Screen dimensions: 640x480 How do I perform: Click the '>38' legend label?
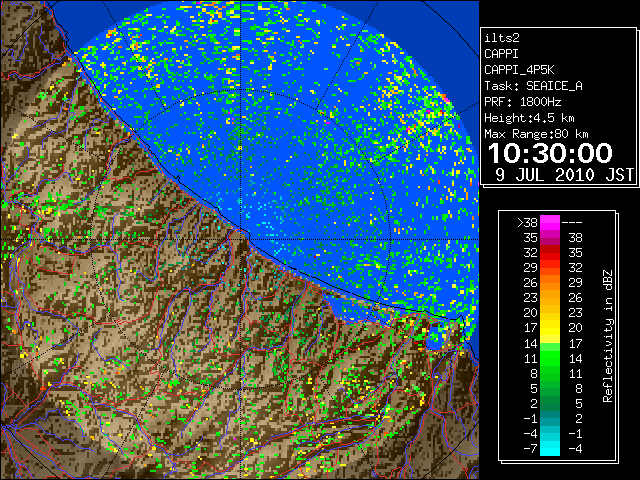point(527,223)
